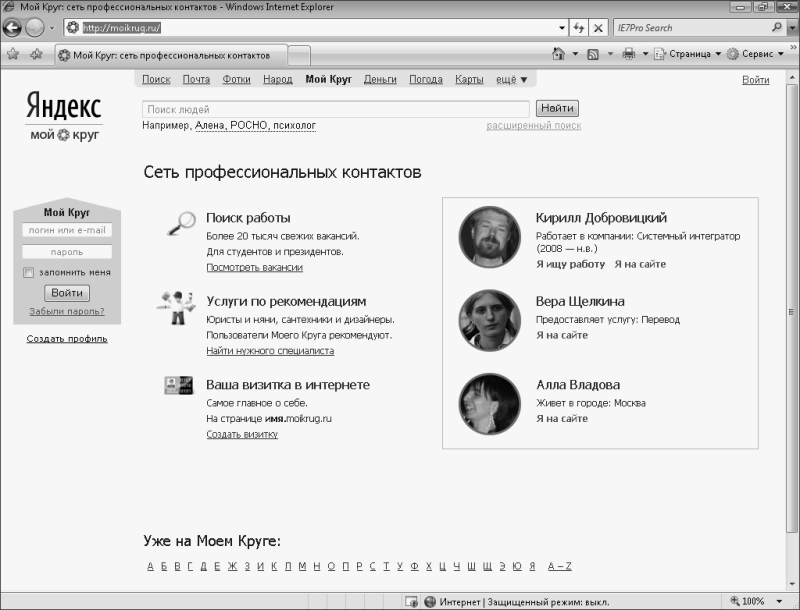Click the letter А in alphabet index

click(x=151, y=566)
